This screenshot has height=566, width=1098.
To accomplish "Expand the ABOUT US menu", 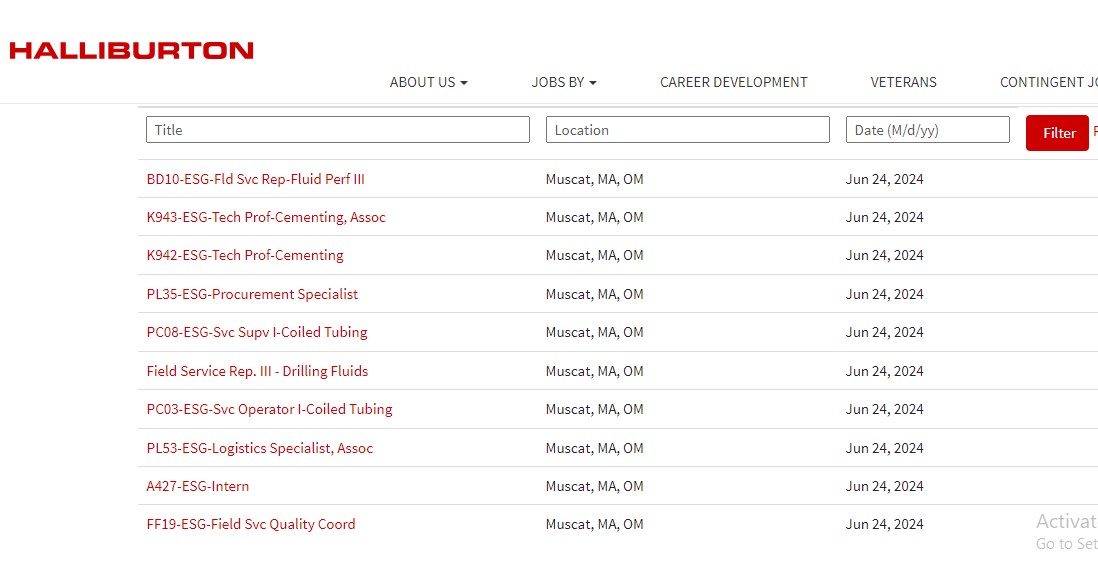I will click(429, 82).
